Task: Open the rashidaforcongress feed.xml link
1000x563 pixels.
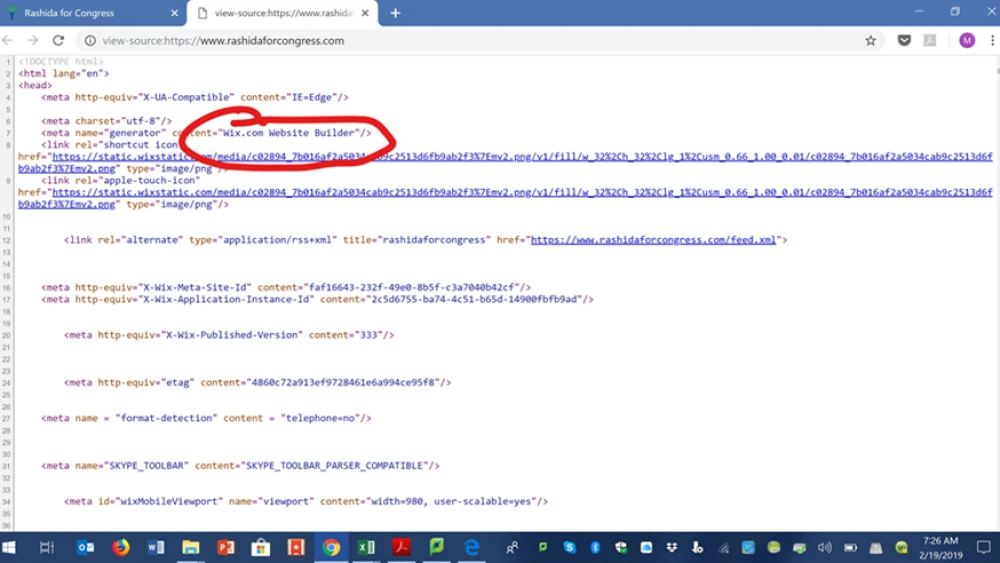Action: pyautogui.click(x=654, y=240)
